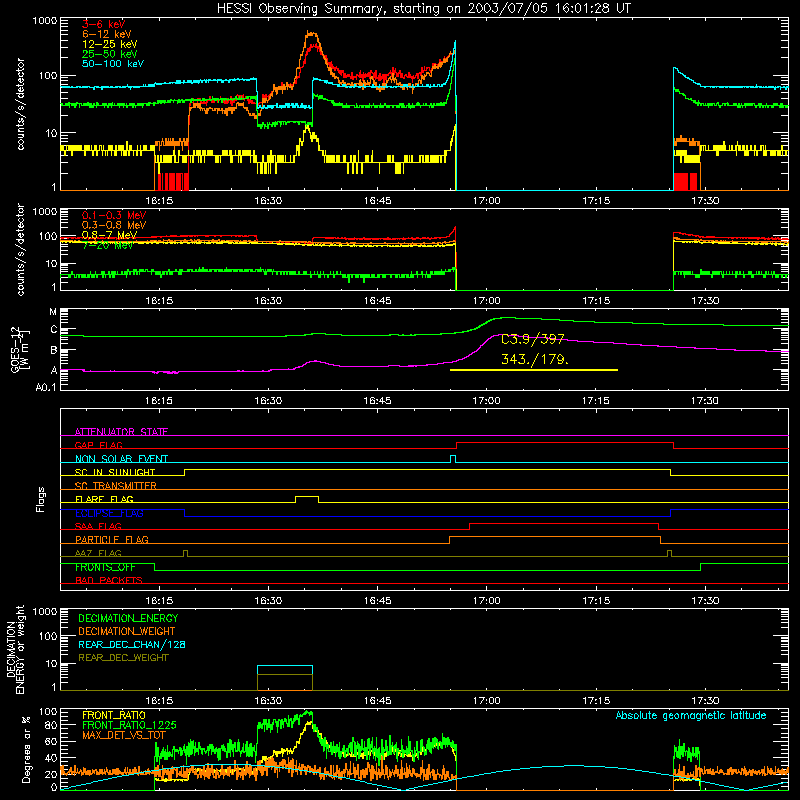Click the NON_SOLAR_EVENT spike near 16:55

coord(453,459)
